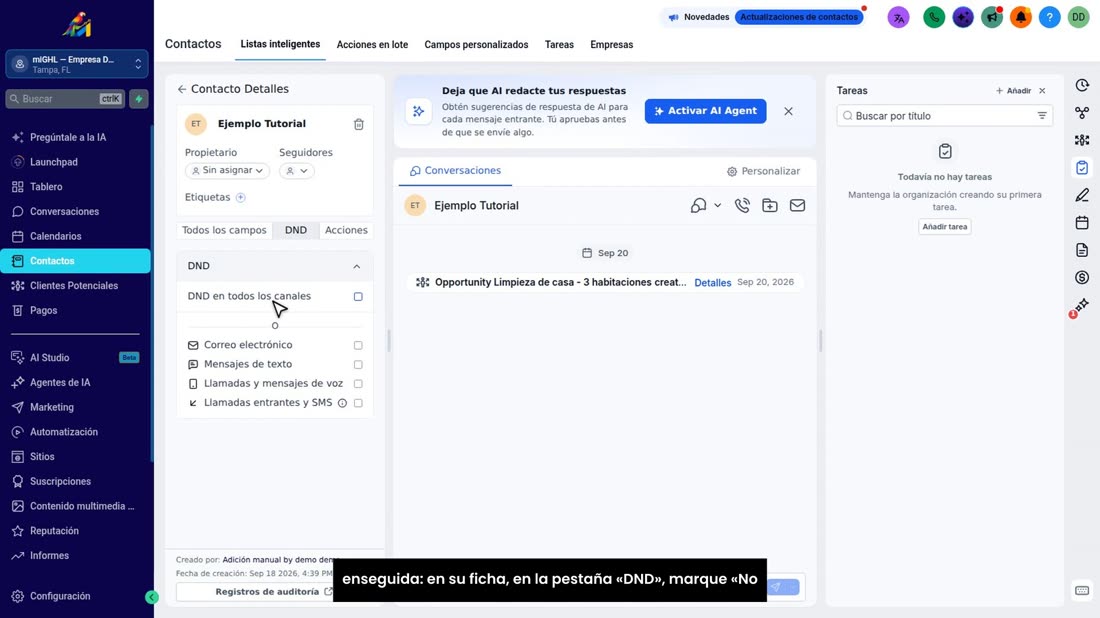1100x618 pixels.
Task: Open the appointments calendar icon in the right rail
Action: click(1082, 222)
